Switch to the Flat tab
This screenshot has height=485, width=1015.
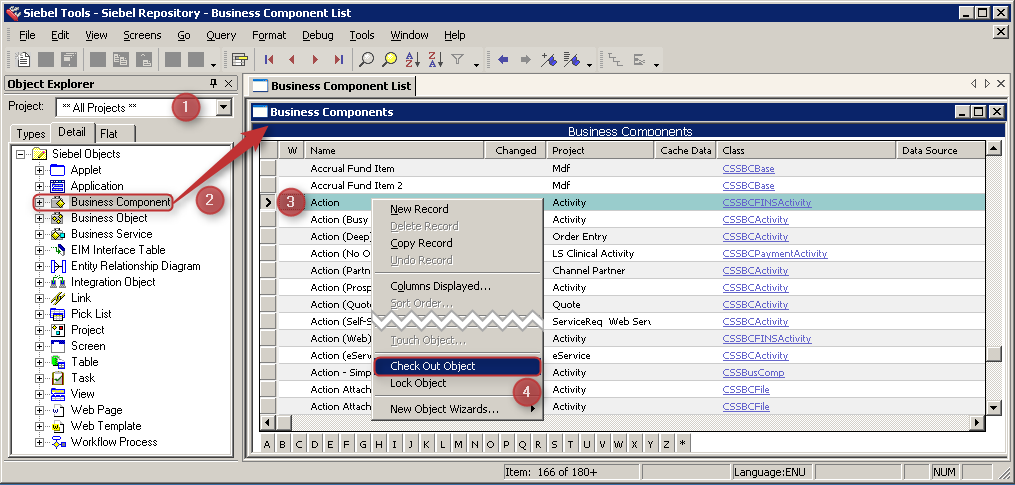coord(109,134)
